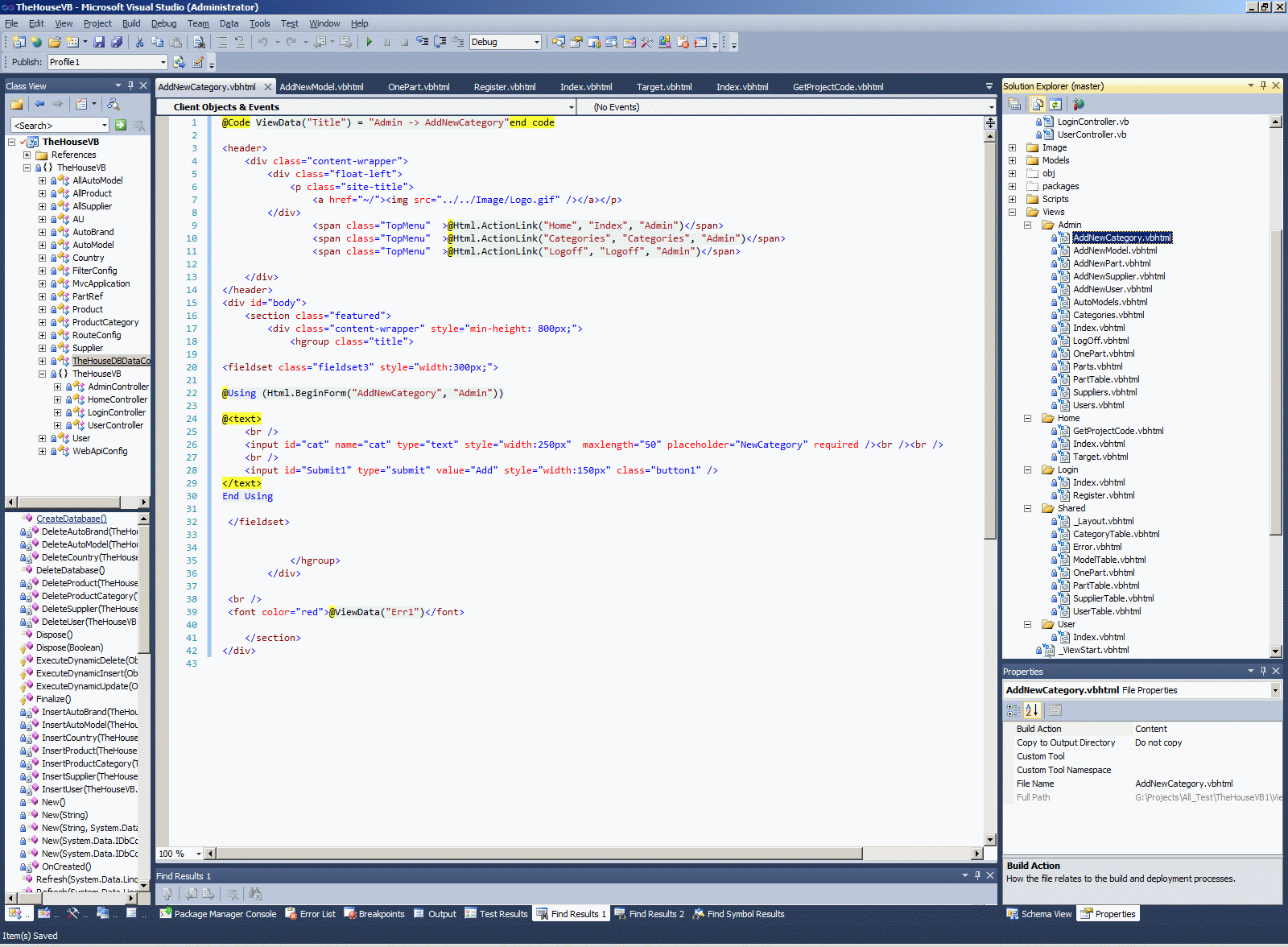This screenshot has height=947, width=1288.
Task: Click the Save icon in the toolbar
Action: [99, 42]
